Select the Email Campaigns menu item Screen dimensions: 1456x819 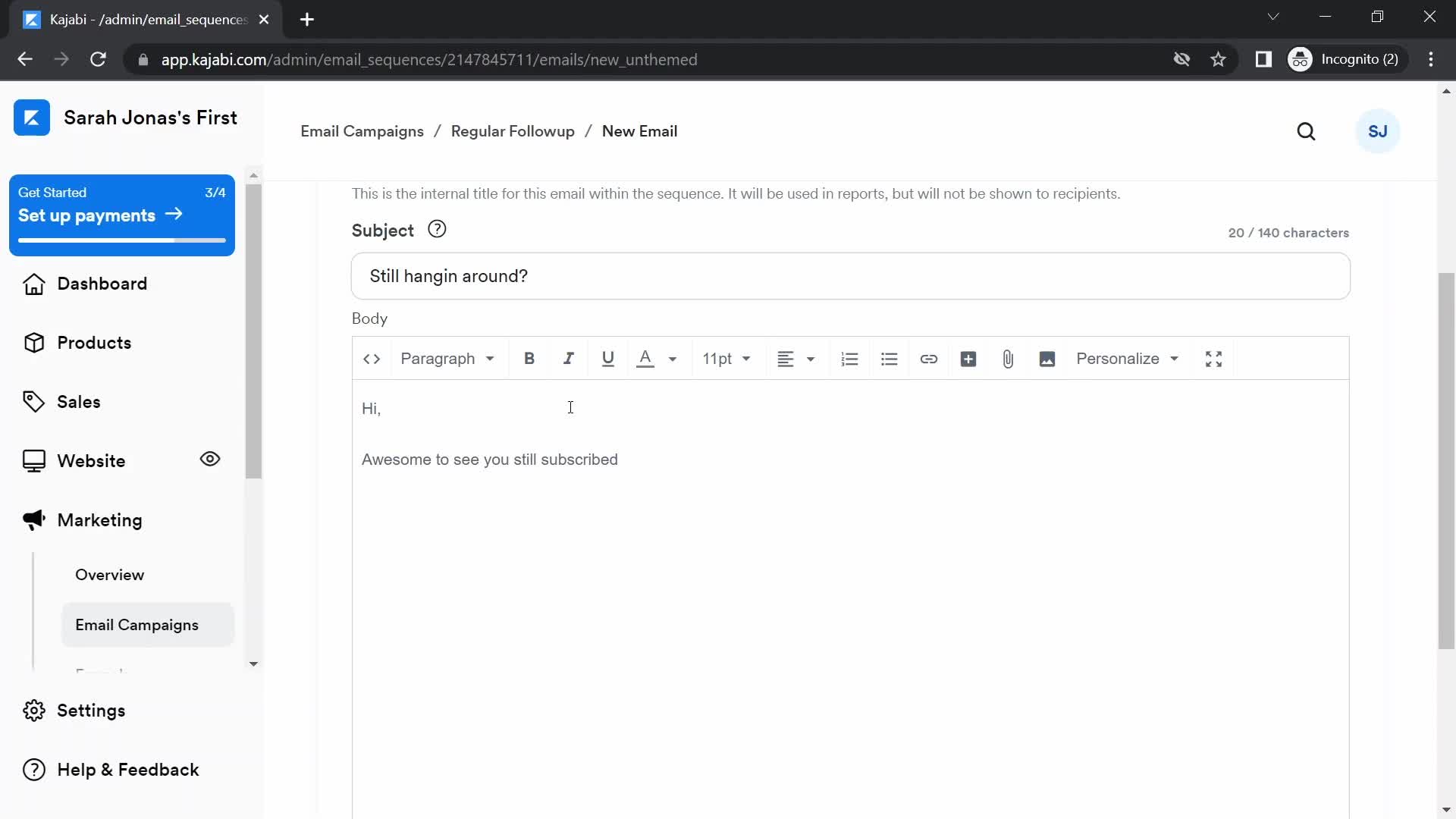(137, 624)
